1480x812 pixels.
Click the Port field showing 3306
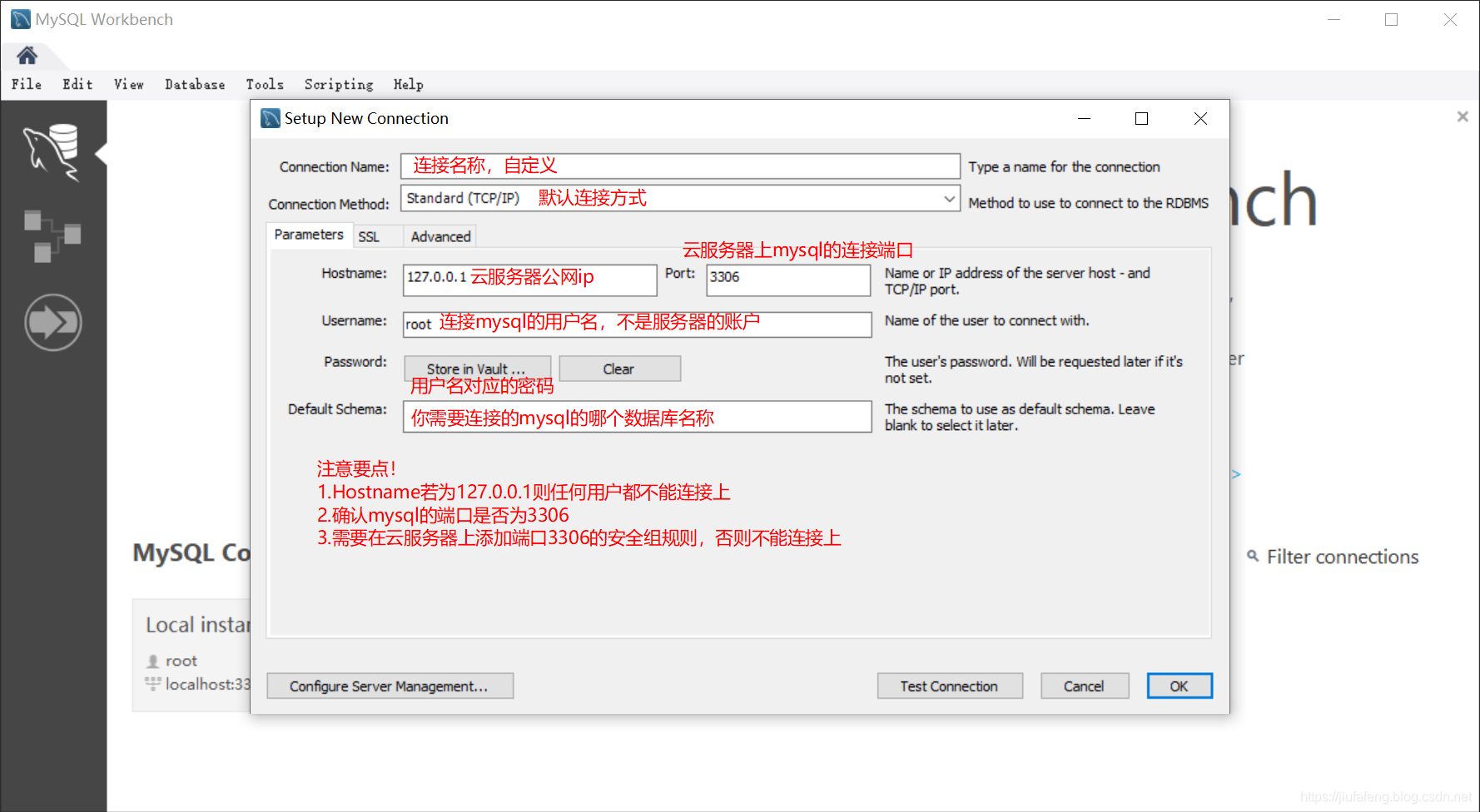[788, 280]
